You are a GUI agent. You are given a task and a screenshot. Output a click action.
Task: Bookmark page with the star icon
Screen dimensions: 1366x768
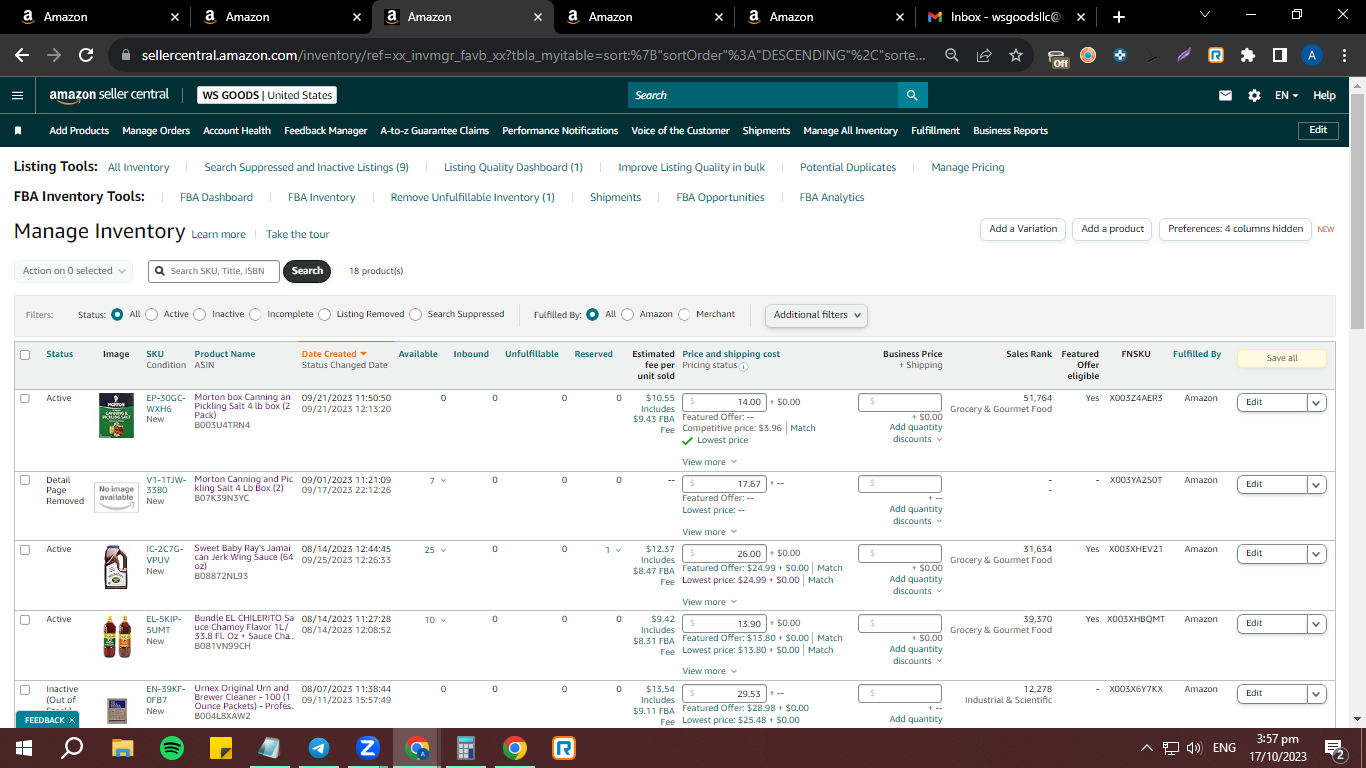tap(1016, 56)
